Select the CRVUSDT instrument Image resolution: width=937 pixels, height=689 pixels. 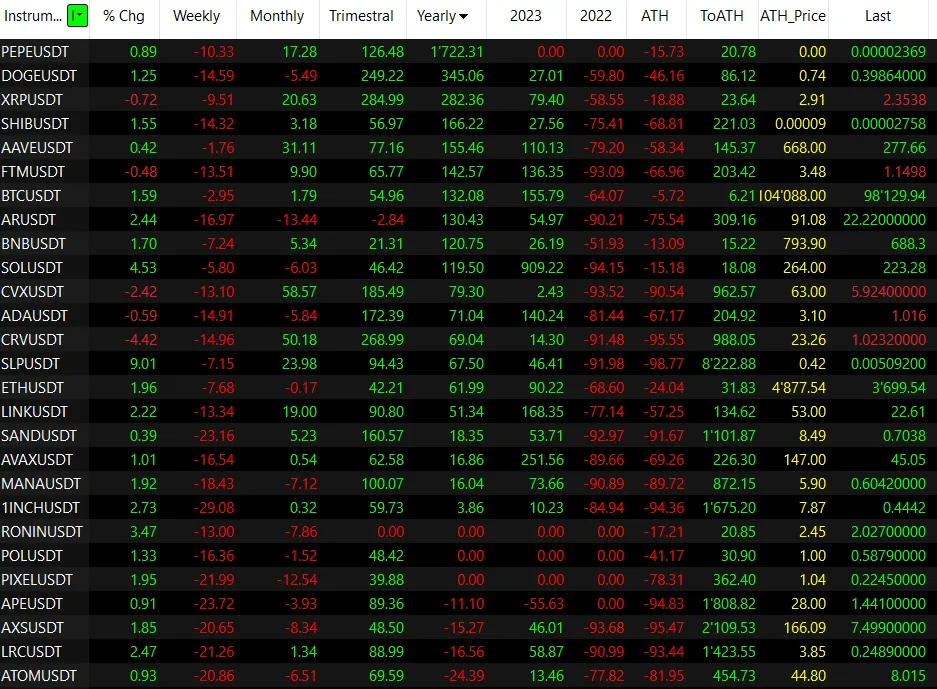pyautogui.click(x=32, y=339)
